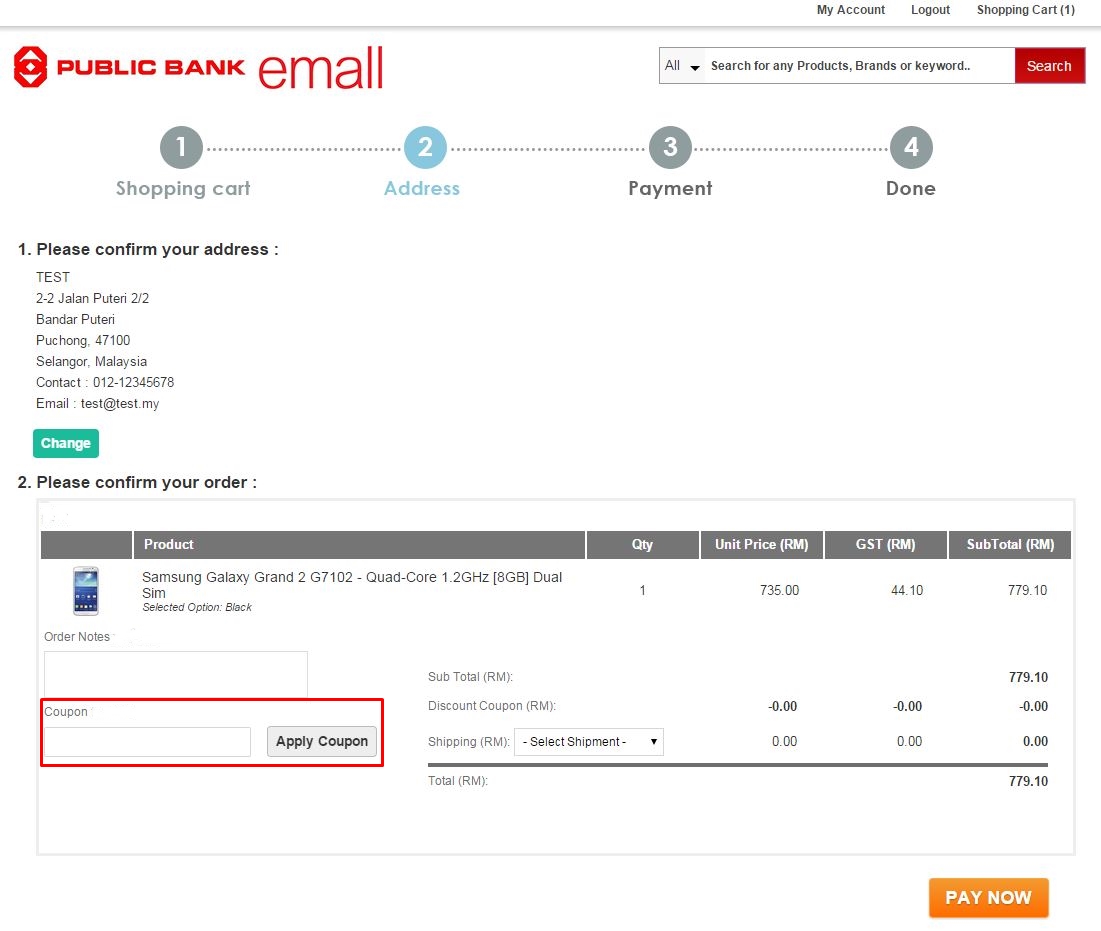
Task: Click the SubTotal (RM) column header
Action: (x=1010, y=544)
